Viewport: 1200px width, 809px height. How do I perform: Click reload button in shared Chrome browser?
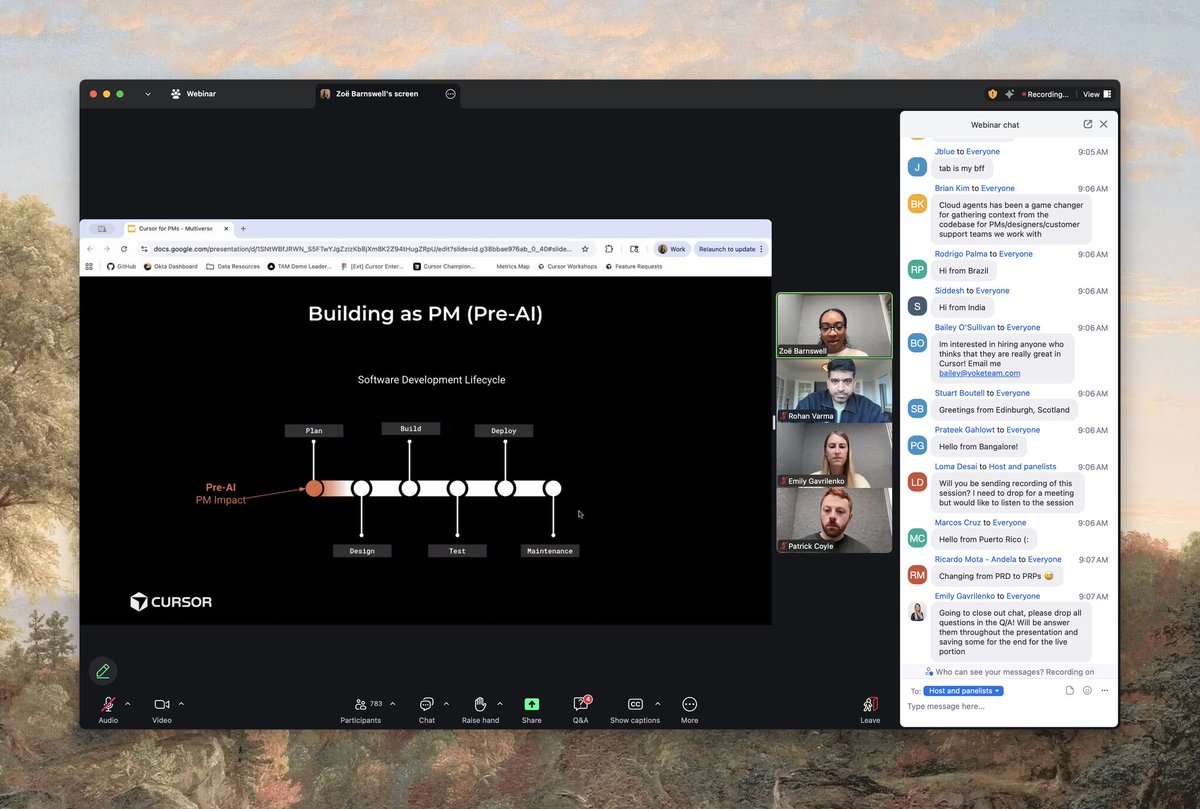tap(124, 249)
